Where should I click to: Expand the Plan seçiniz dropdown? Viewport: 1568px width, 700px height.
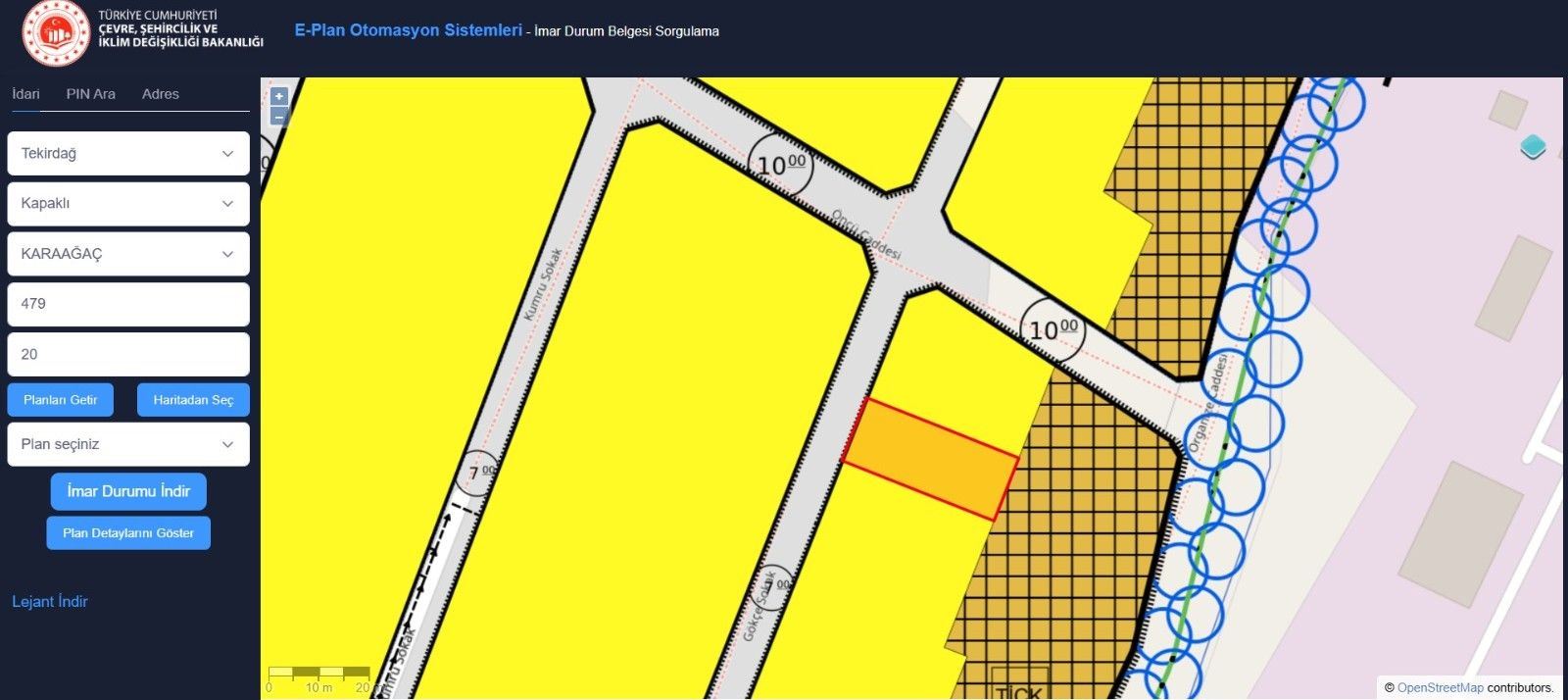click(128, 444)
